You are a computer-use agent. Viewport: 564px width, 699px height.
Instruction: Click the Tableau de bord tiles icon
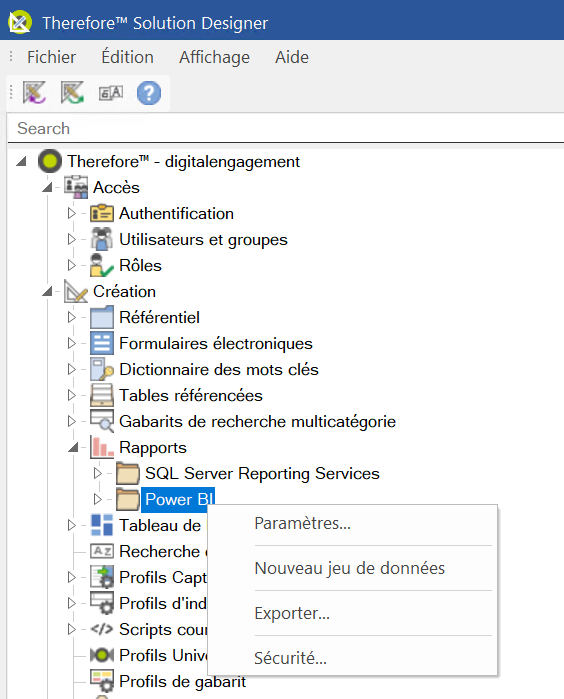102,525
